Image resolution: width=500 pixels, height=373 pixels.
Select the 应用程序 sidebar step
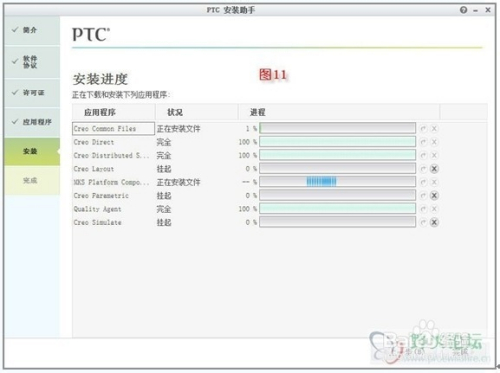click(32, 122)
